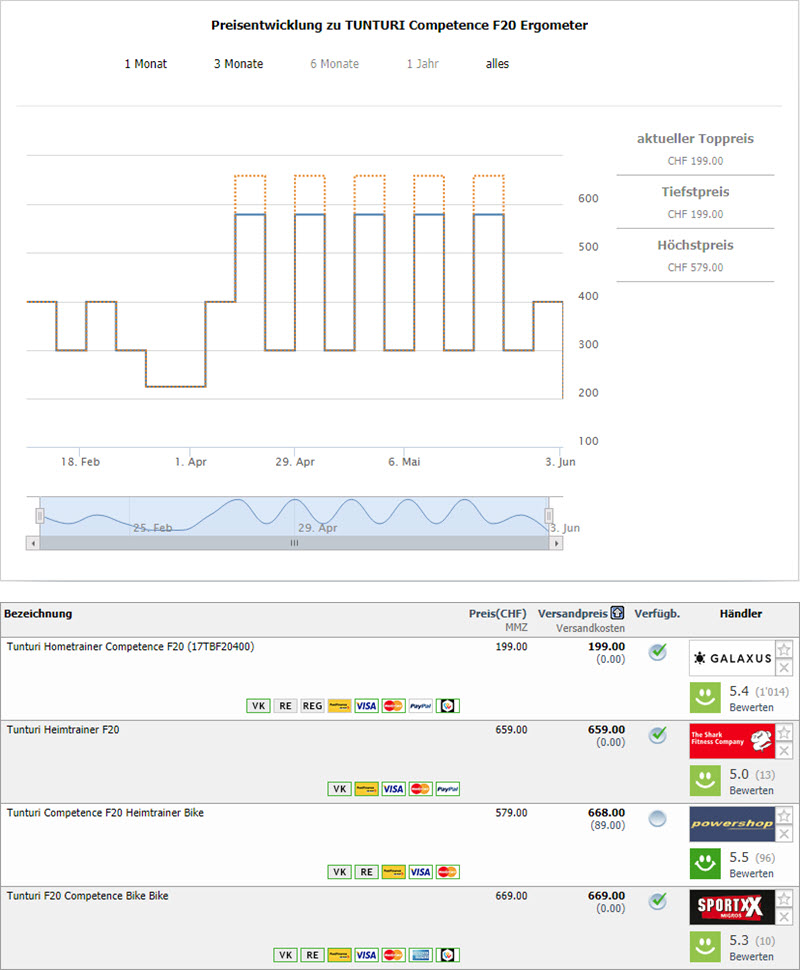Screen dimensions: 800x970
Task: Hide powershop merchant with the X icon
Action: point(784,834)
